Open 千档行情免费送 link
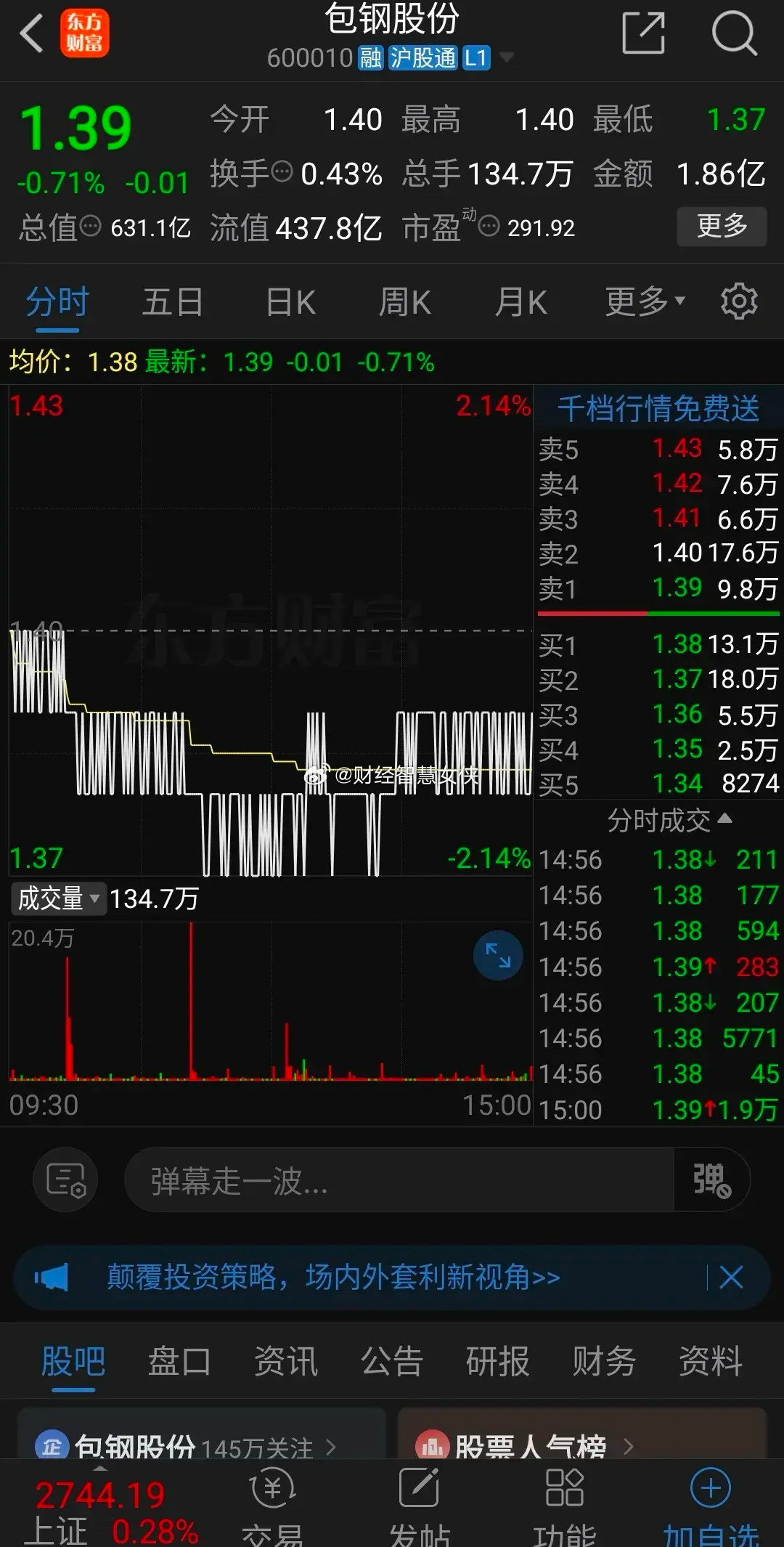The height and width of the screenshot is (1547, 784). click(658, 408)
